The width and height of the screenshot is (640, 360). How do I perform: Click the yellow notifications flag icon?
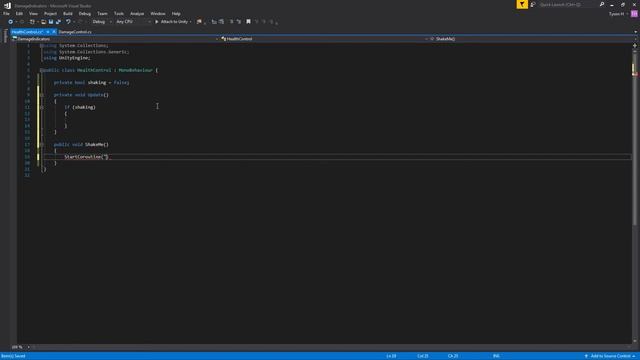[x=522, y=4]
